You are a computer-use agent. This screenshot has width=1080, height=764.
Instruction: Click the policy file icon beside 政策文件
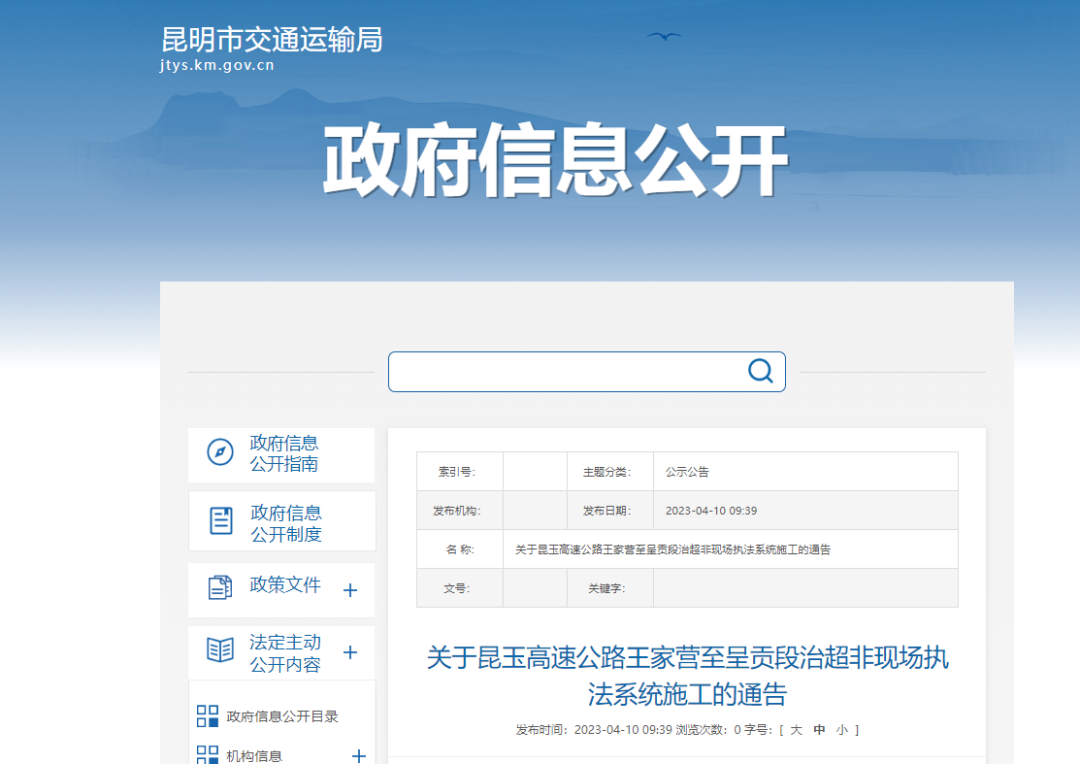coord(222,586)
